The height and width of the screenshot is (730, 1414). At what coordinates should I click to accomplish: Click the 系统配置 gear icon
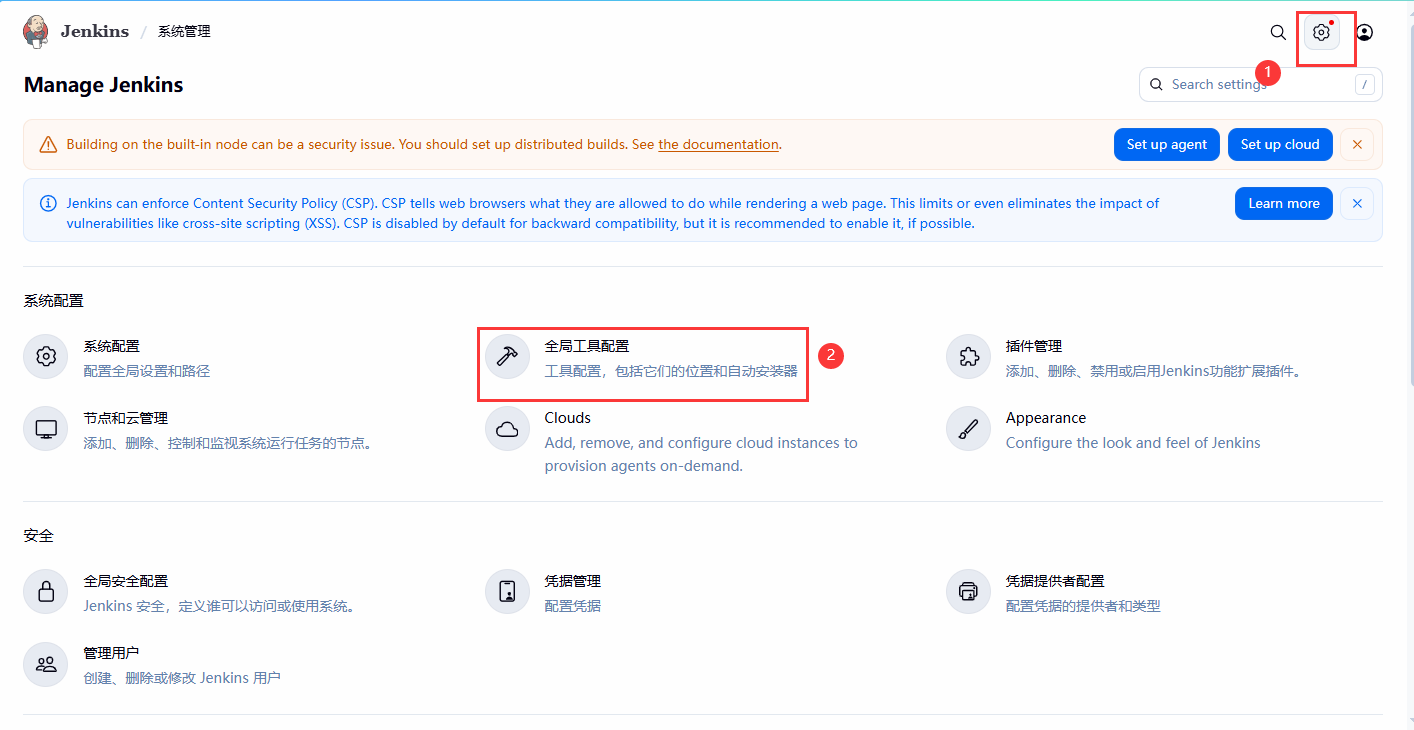[46, 357]
